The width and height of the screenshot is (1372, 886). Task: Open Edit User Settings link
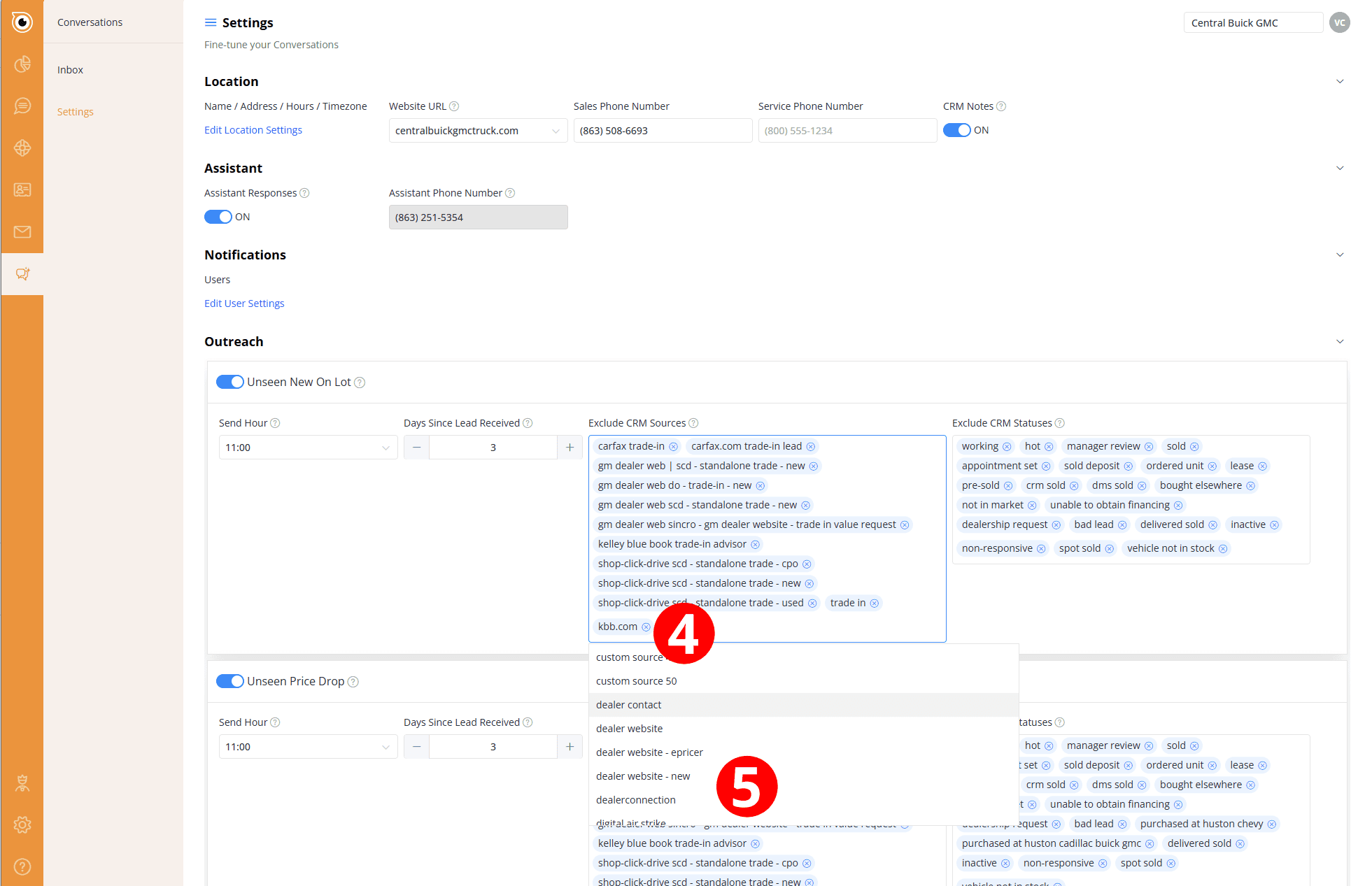click(x=243, y=303)
